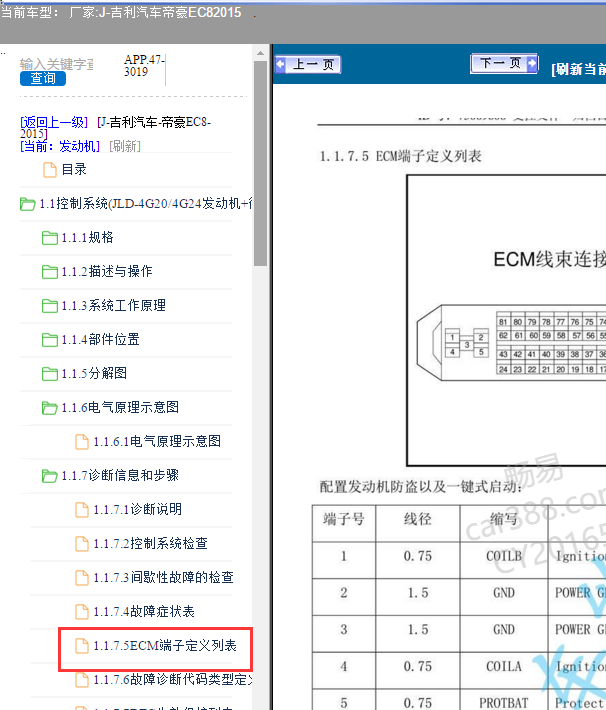The width and height of the screenshot is (606, 710).
Task: Collapse the 1.1.7诊断信息和步骤 folder icon
Action: 50,476
